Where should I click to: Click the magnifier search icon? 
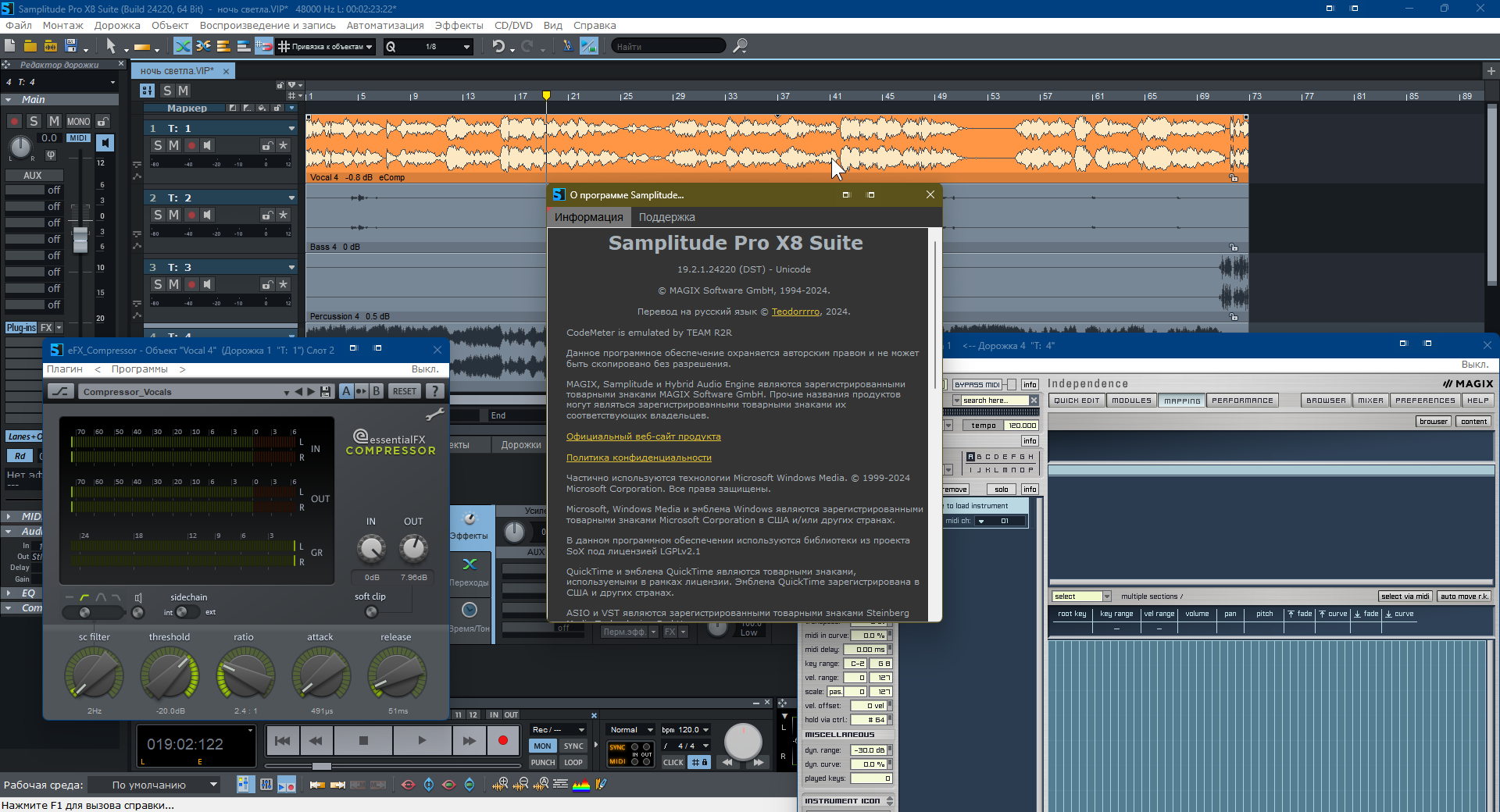[x=740, y=46]
